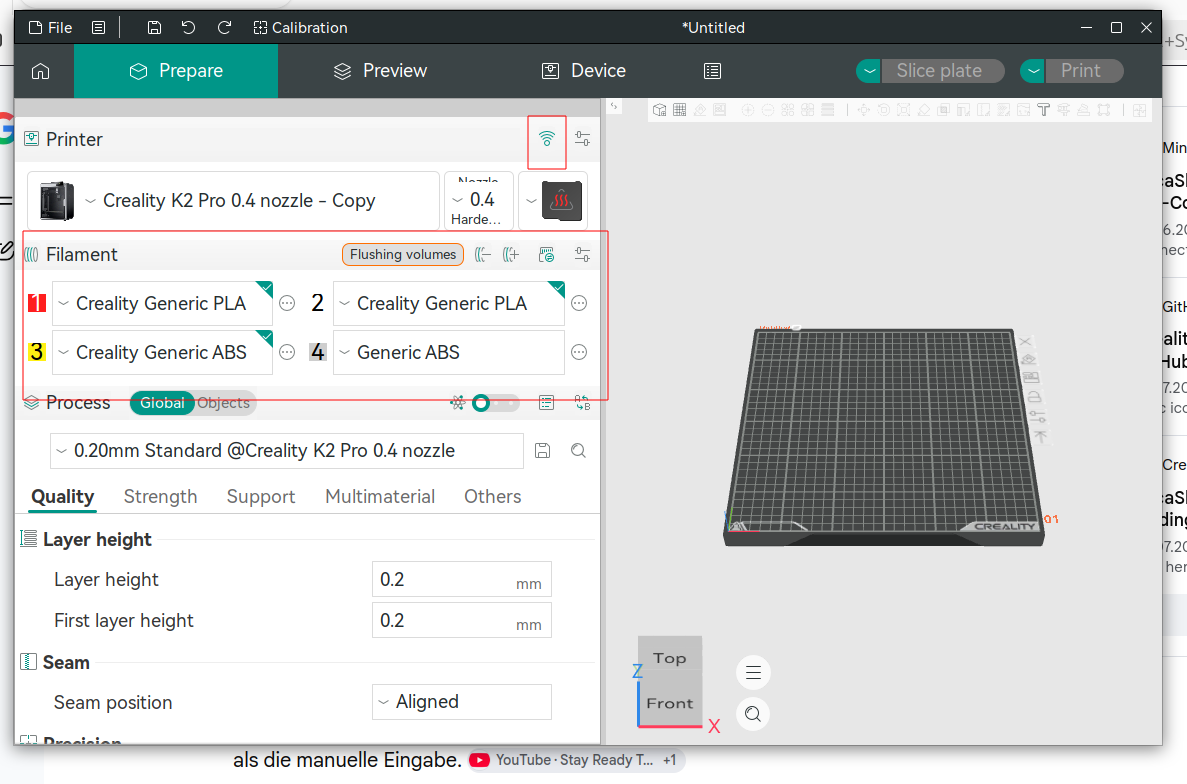Image resolution: width=1187 pixels, height=784 pixels.
Task: Switch to the Prepare tab
Action: coord(176,71)
